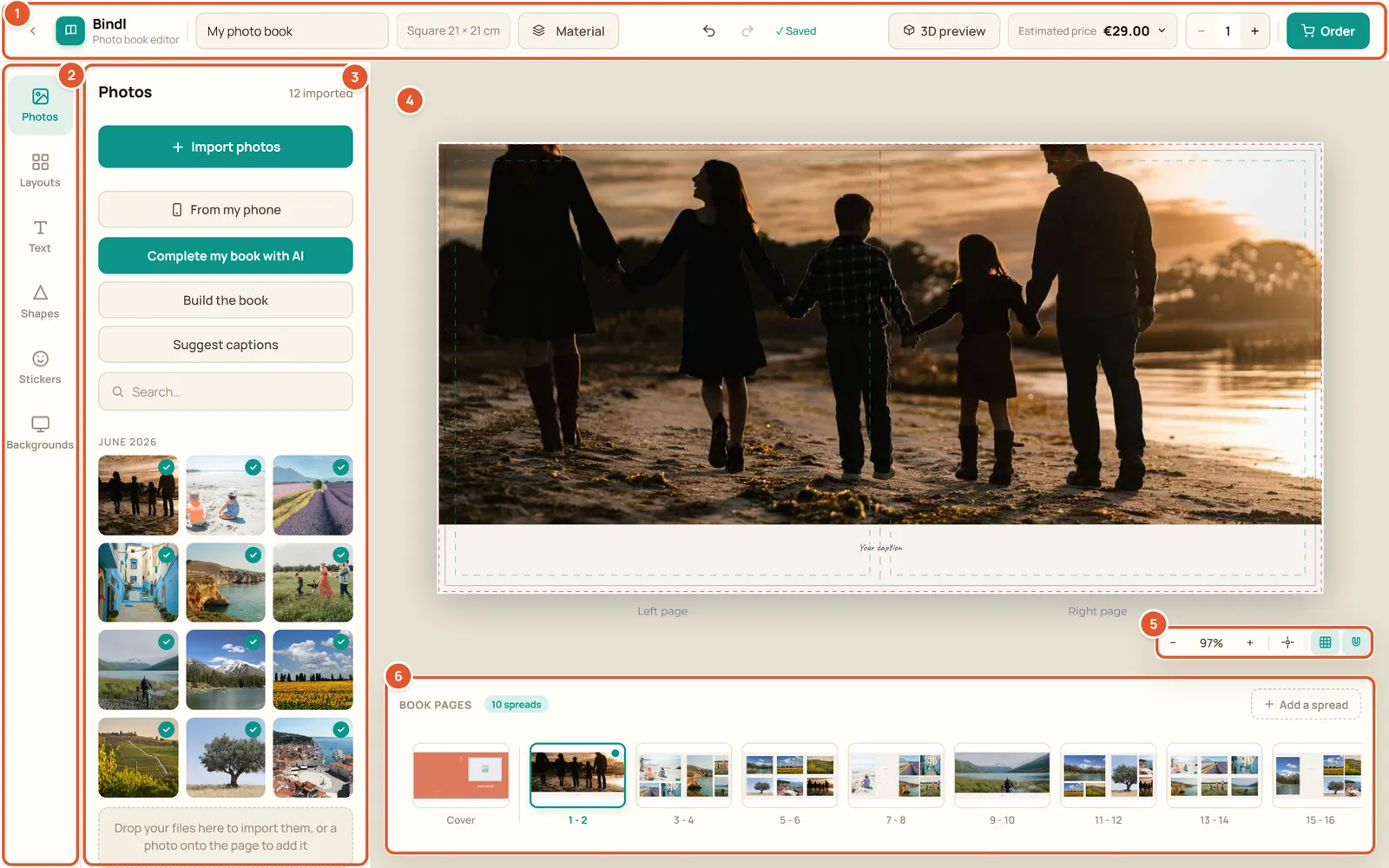This screenshot has height=868, width=1389.
Task: Select the Cover page thumbnail
Action: tap(461, 775)
